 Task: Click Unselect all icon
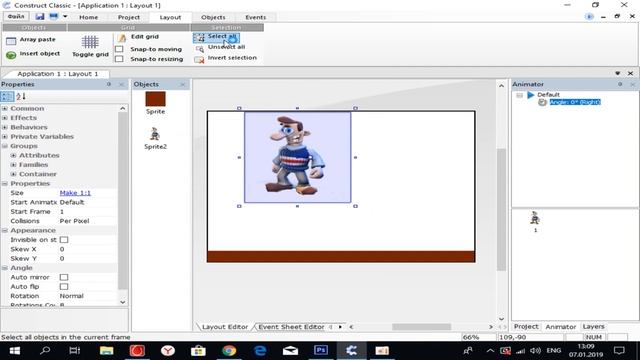(x=199, y=49)
